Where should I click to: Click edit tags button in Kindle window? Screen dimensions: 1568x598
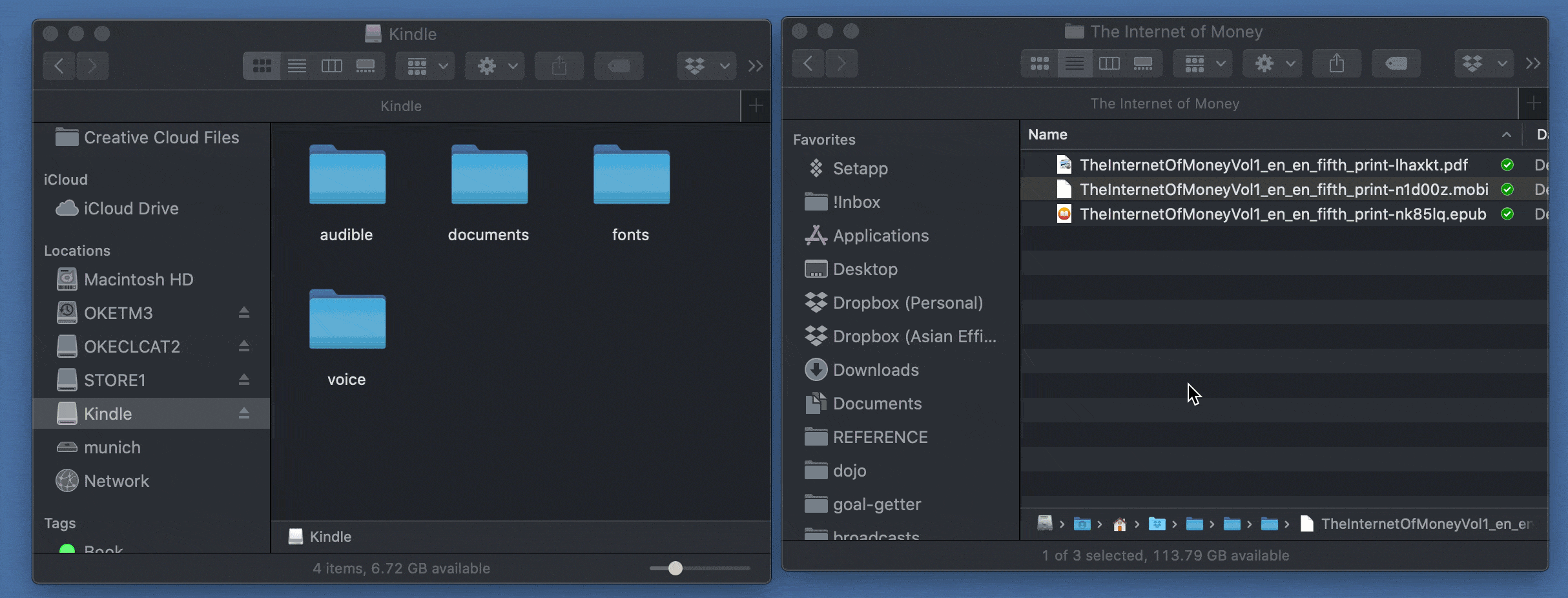click(x=619, y=66)
